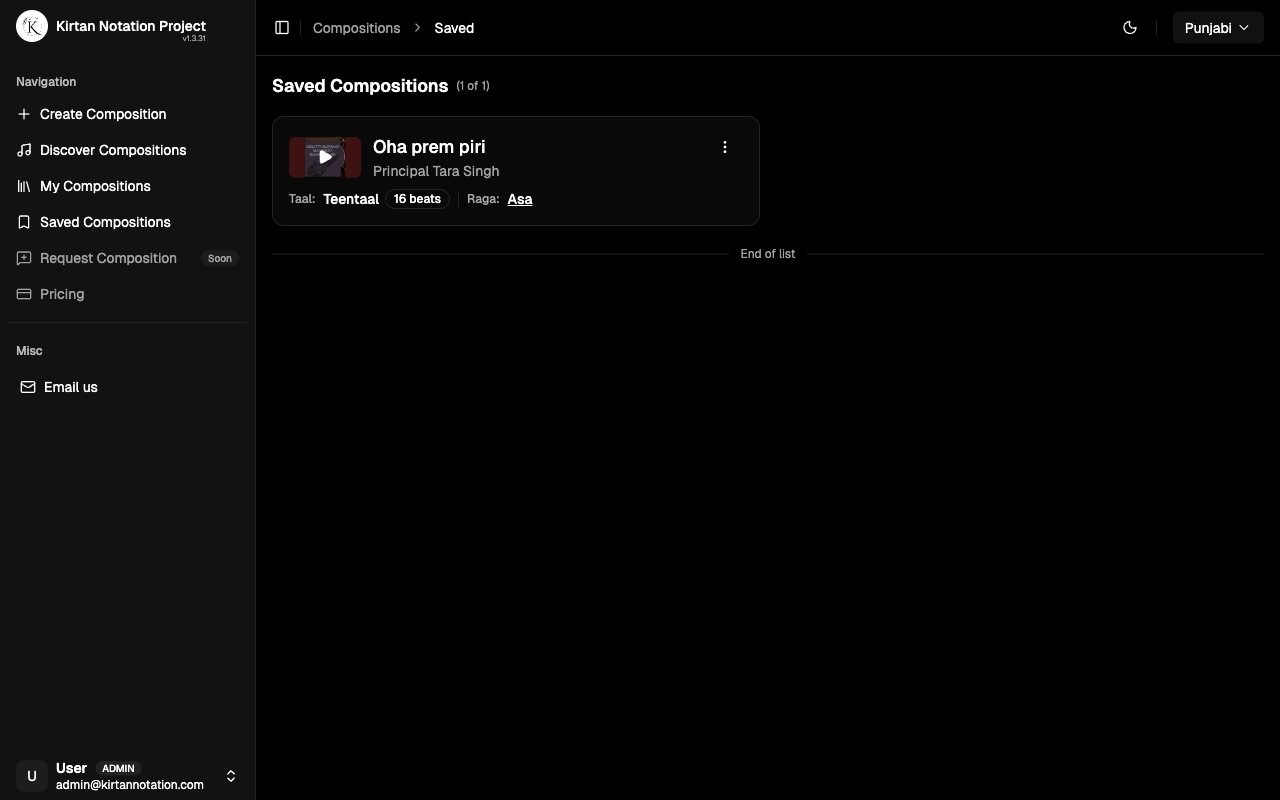The image size is (1280, 800).
Task: Open the Oha prem piri composition title
Action: pos(429,147)
